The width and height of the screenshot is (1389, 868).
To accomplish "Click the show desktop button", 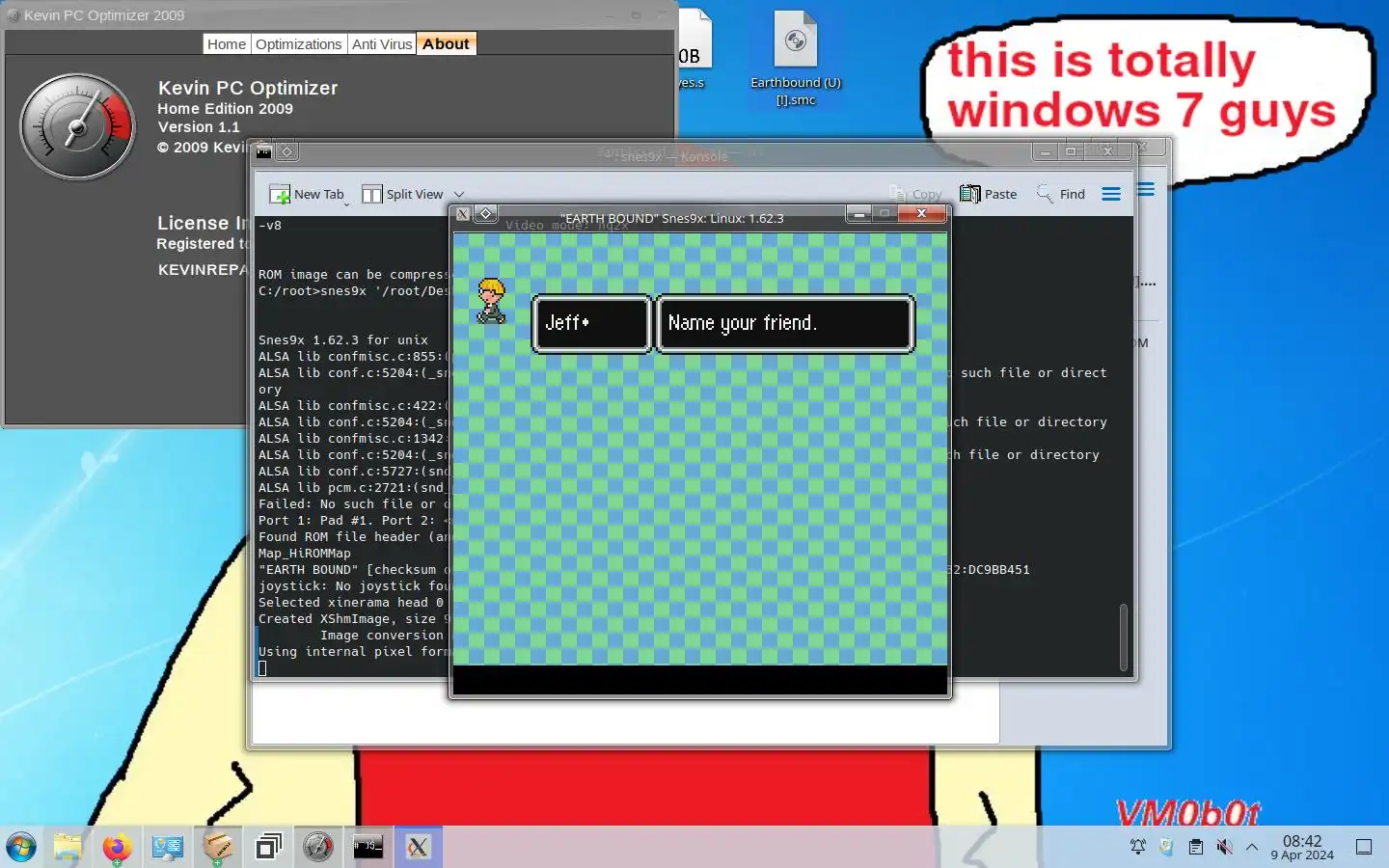I will tap(1364, 848).
